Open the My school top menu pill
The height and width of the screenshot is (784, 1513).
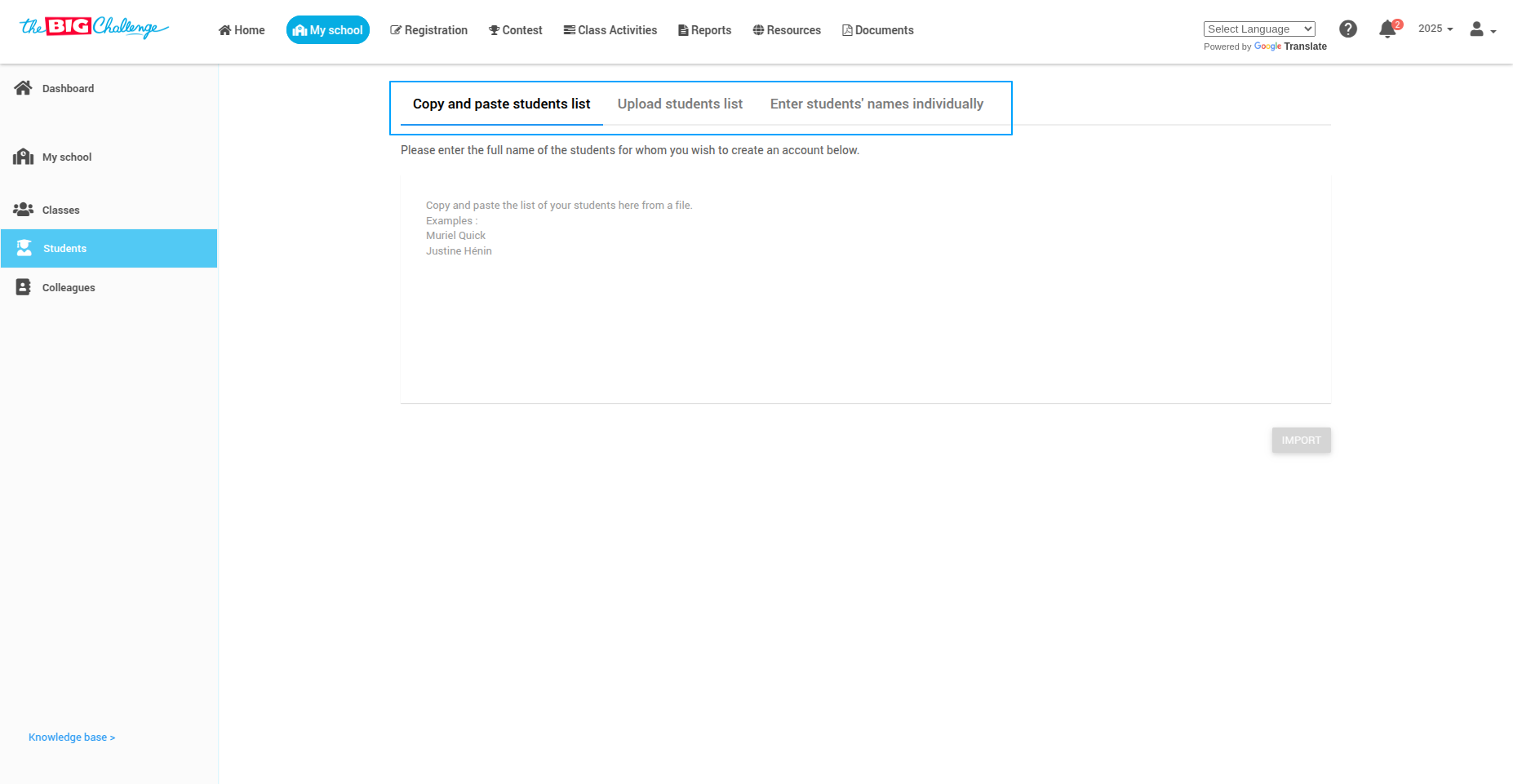328,30
